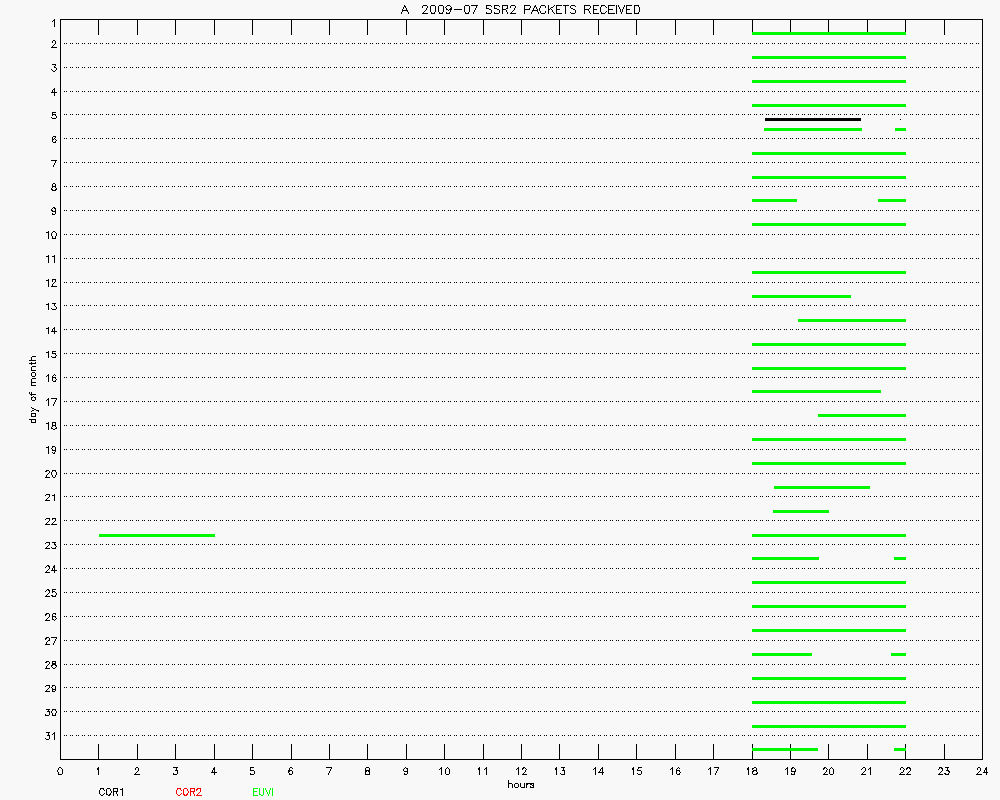Click the green bar spanning hours 1 to 4
The height and width of the screenshot is (800, 1000).
point(157,535)
